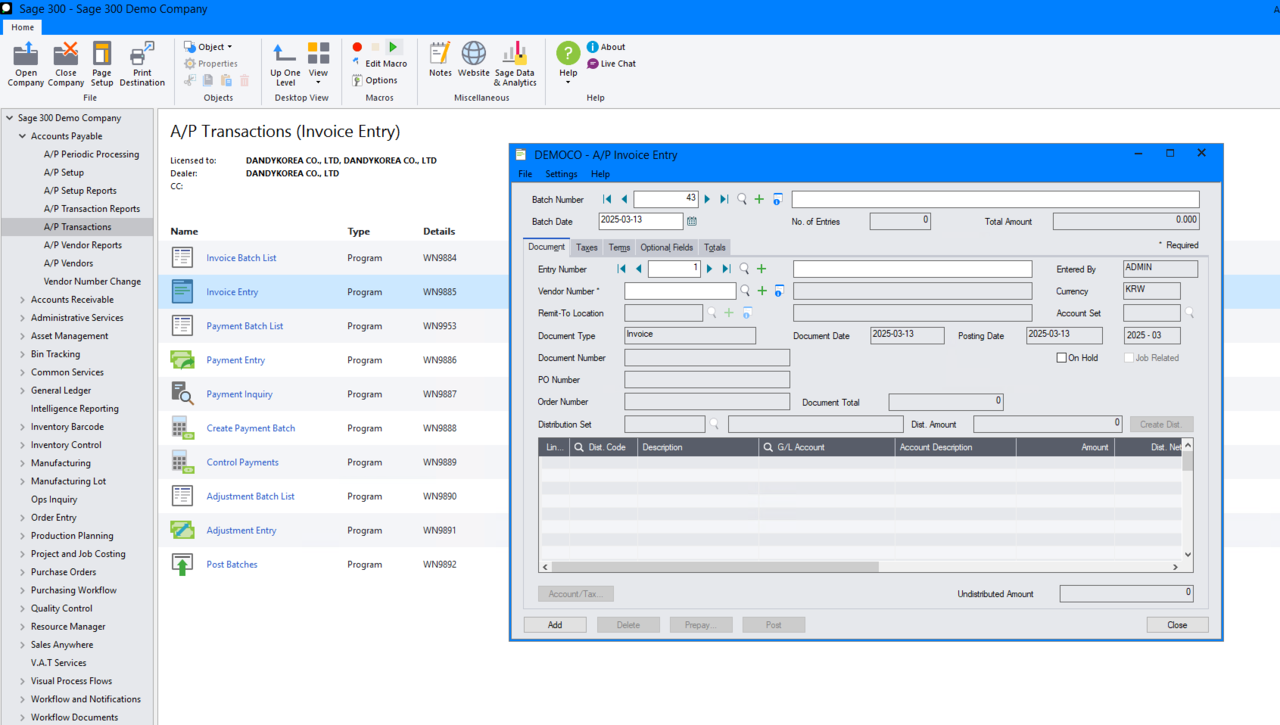1280x725 pixels.
Task: Click the Print Destination icon
Action: tap(142, 63)
